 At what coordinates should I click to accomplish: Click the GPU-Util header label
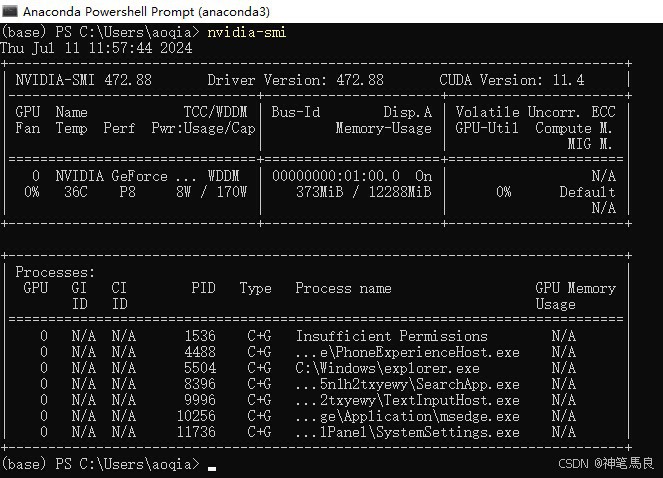point(487,128)
